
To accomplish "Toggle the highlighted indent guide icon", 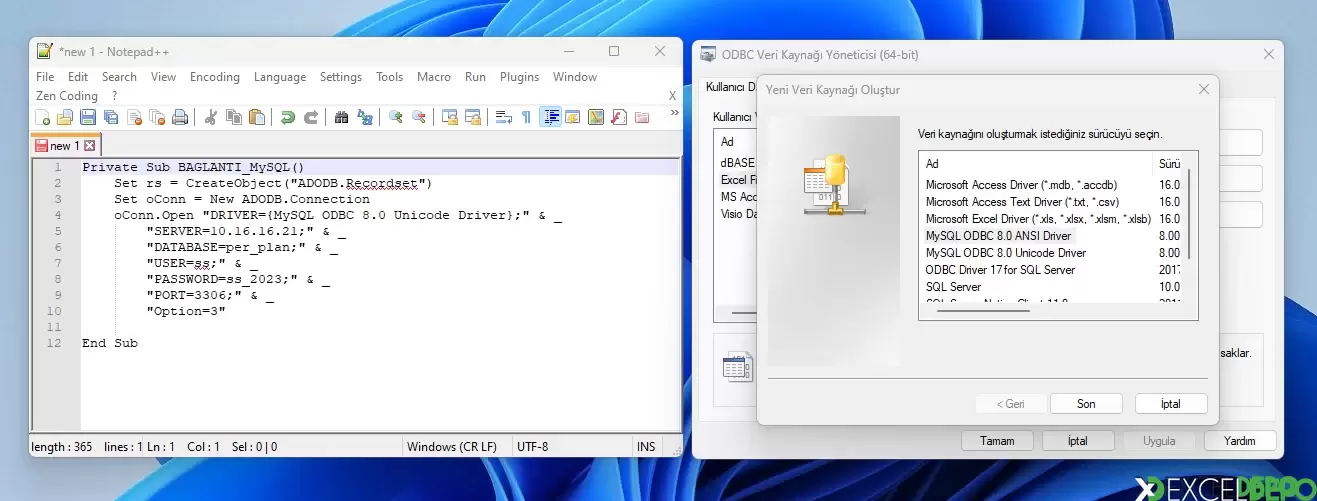I will pyautogui.click(x=550, y=117).
